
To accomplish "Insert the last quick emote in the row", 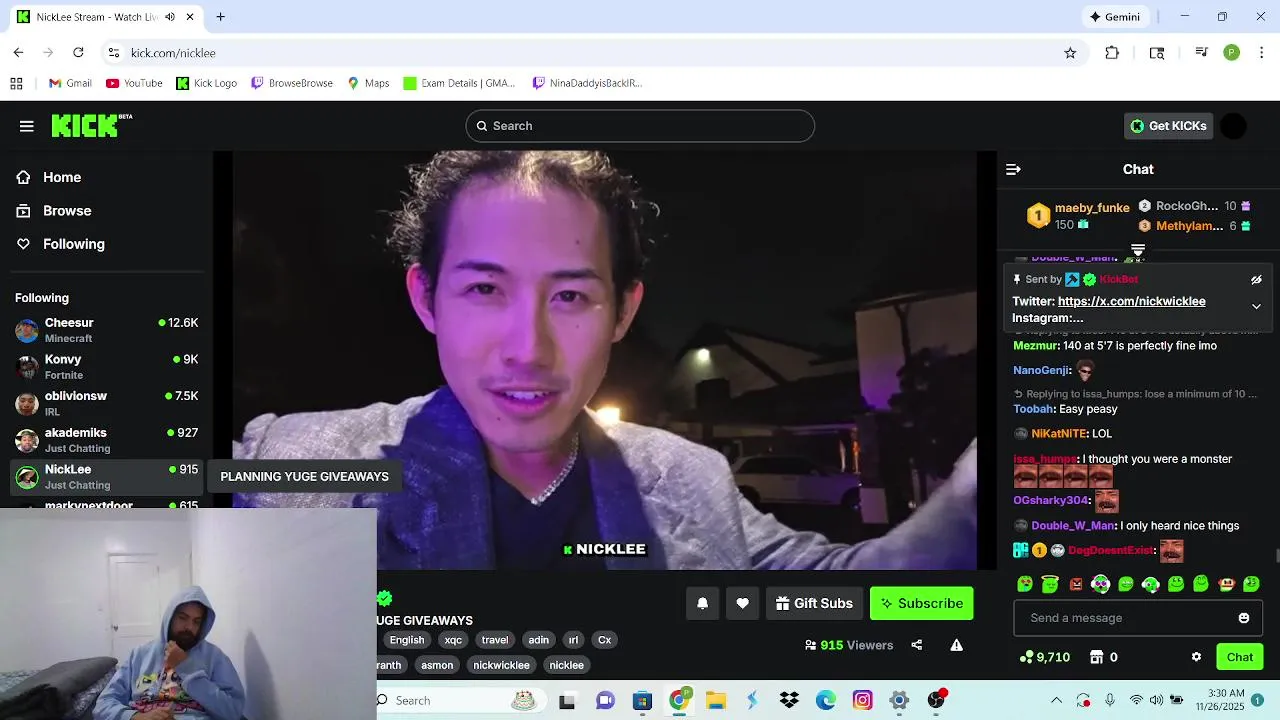I will (1251, 584).
